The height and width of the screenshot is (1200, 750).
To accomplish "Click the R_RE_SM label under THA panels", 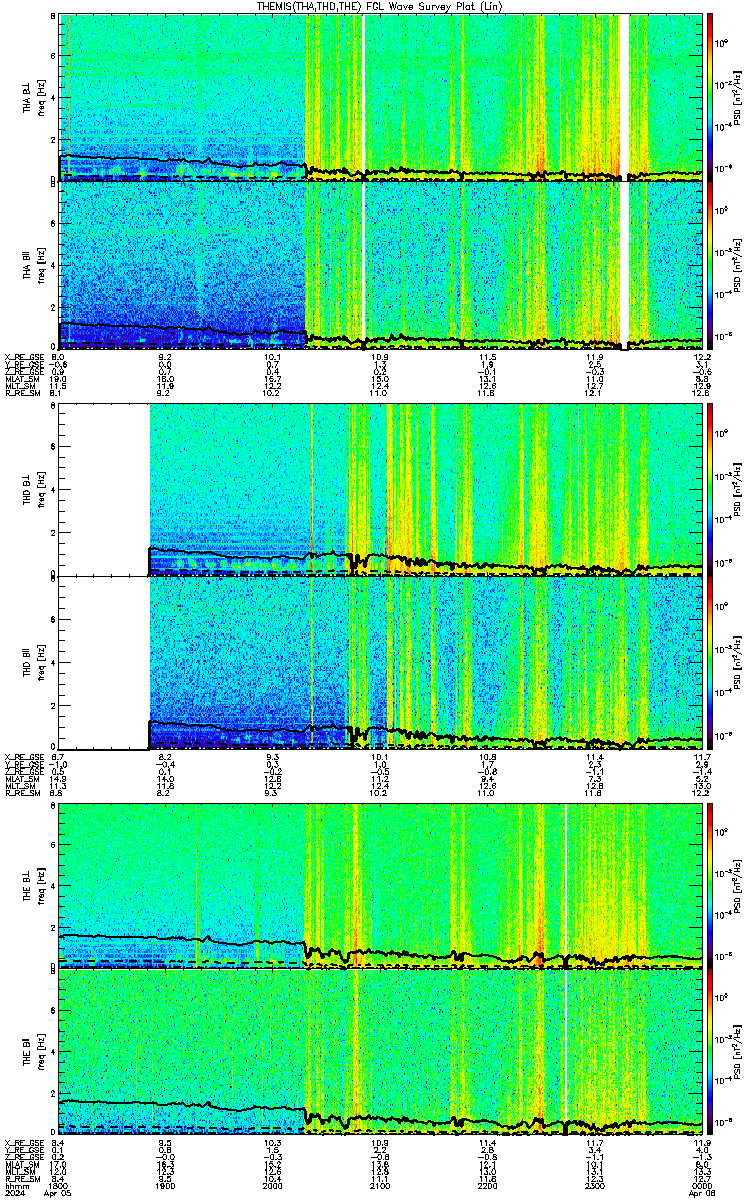I will 21,394.
